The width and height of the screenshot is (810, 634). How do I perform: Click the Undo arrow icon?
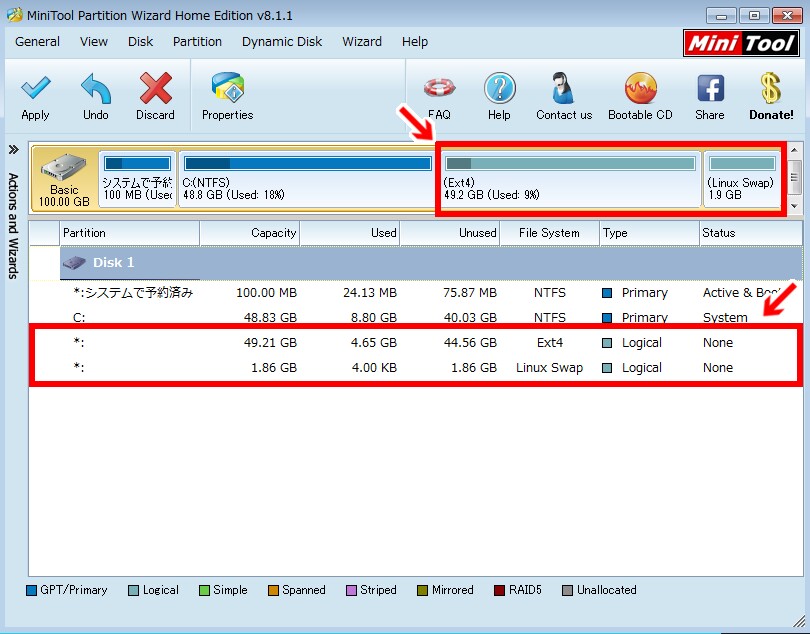(96, 88)
